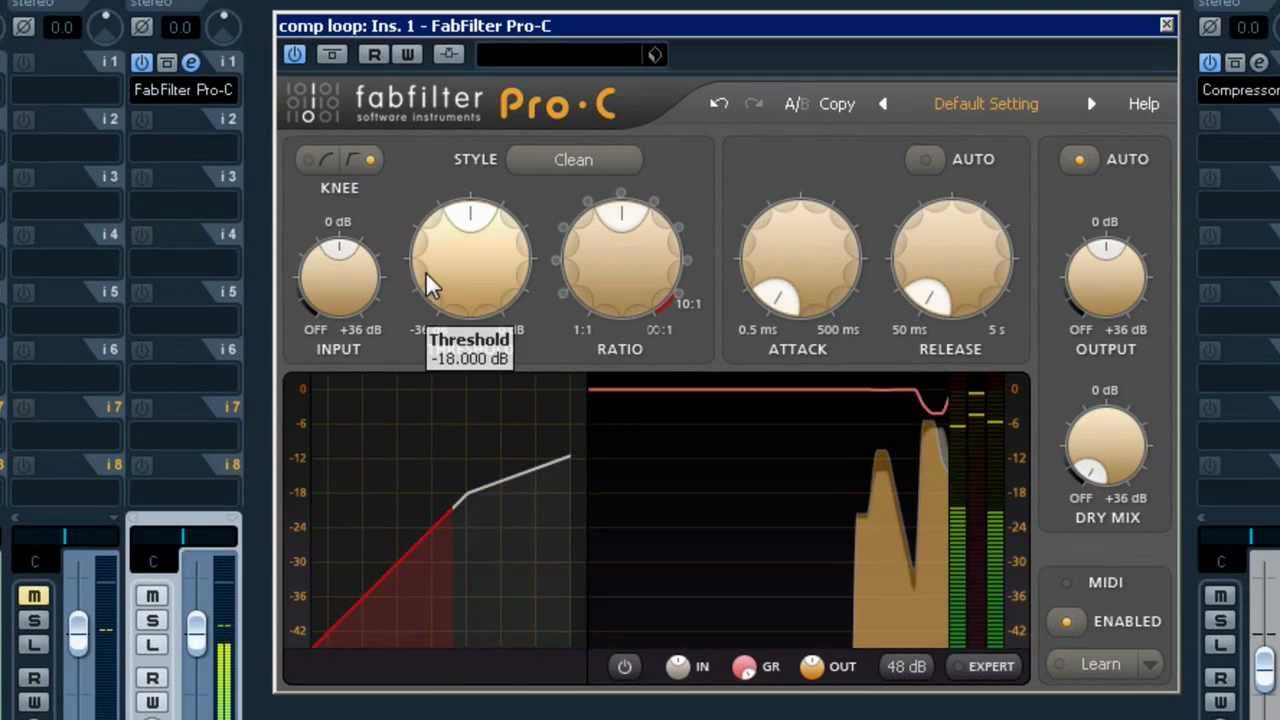Click the Listen L button on FabFilter channel

pyautogui.click(x=152, y=645)
